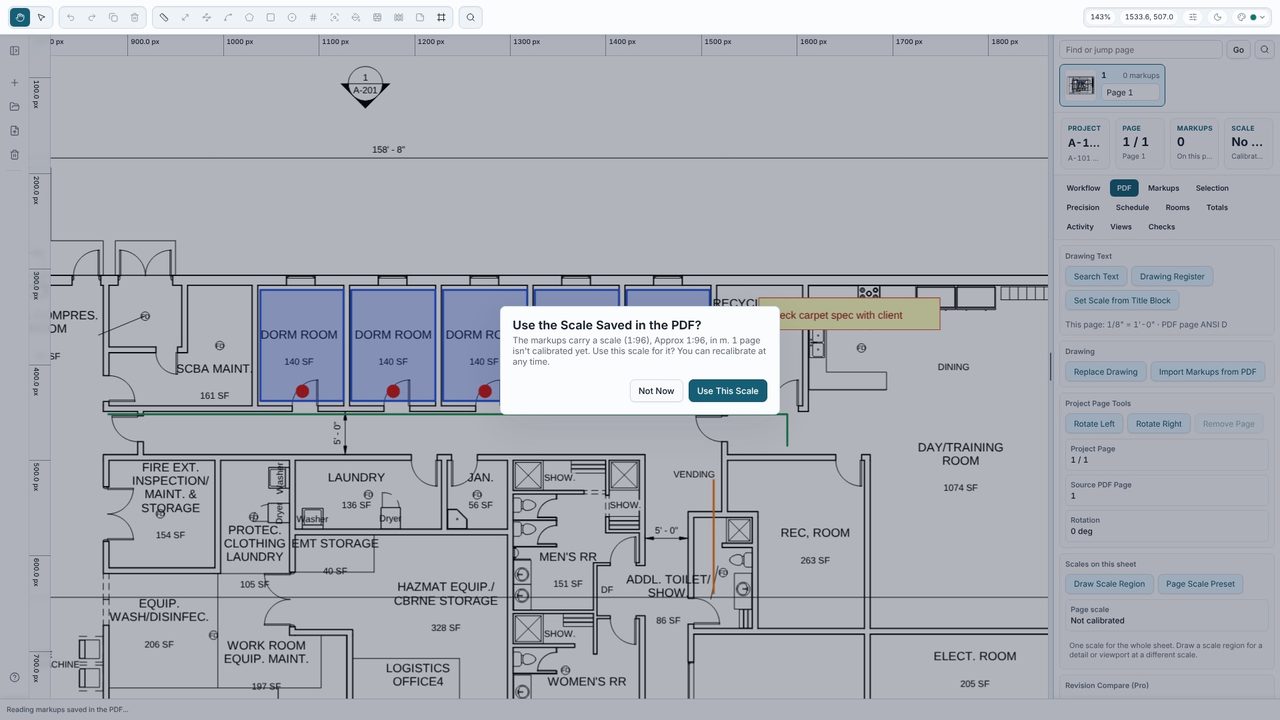Image resolution: width=1280 pixels, height=720 pixels.
Task: Toggle dark mode moon icon
Action: (x=1217, y=17)
